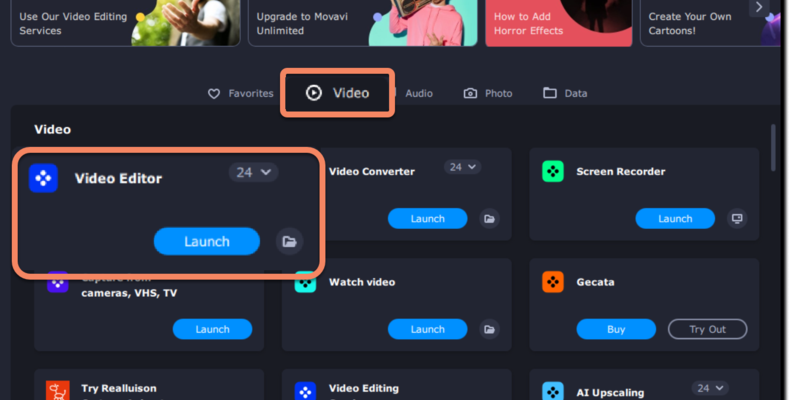
Task: Click the Gecata orange icon
Action: pyautogui.click(x=553, y=282)
